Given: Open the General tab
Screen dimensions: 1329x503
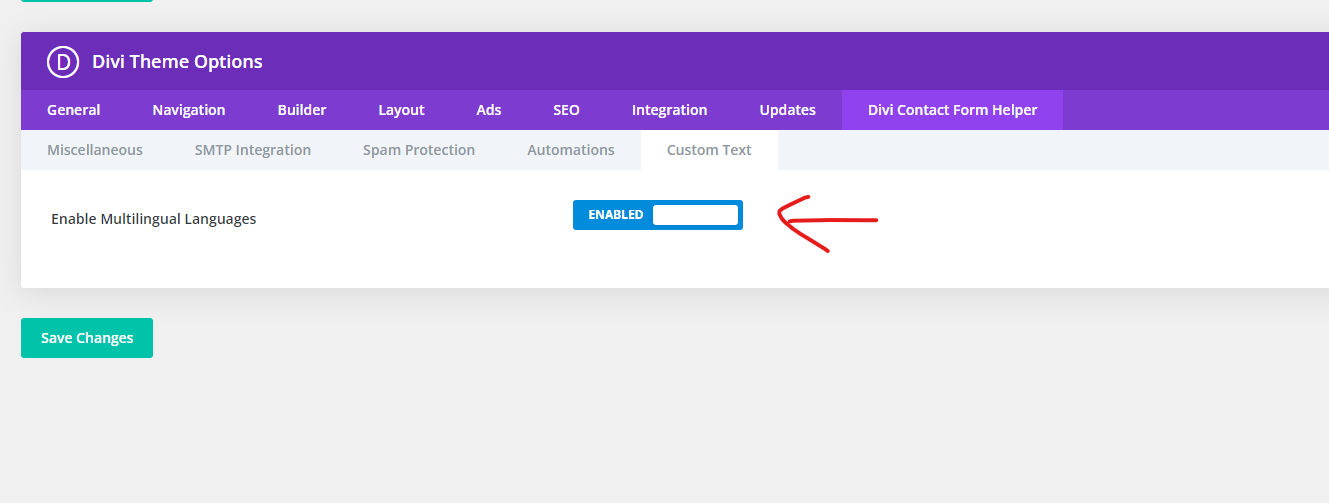Looking at the screenshot, I should [74, 110].
